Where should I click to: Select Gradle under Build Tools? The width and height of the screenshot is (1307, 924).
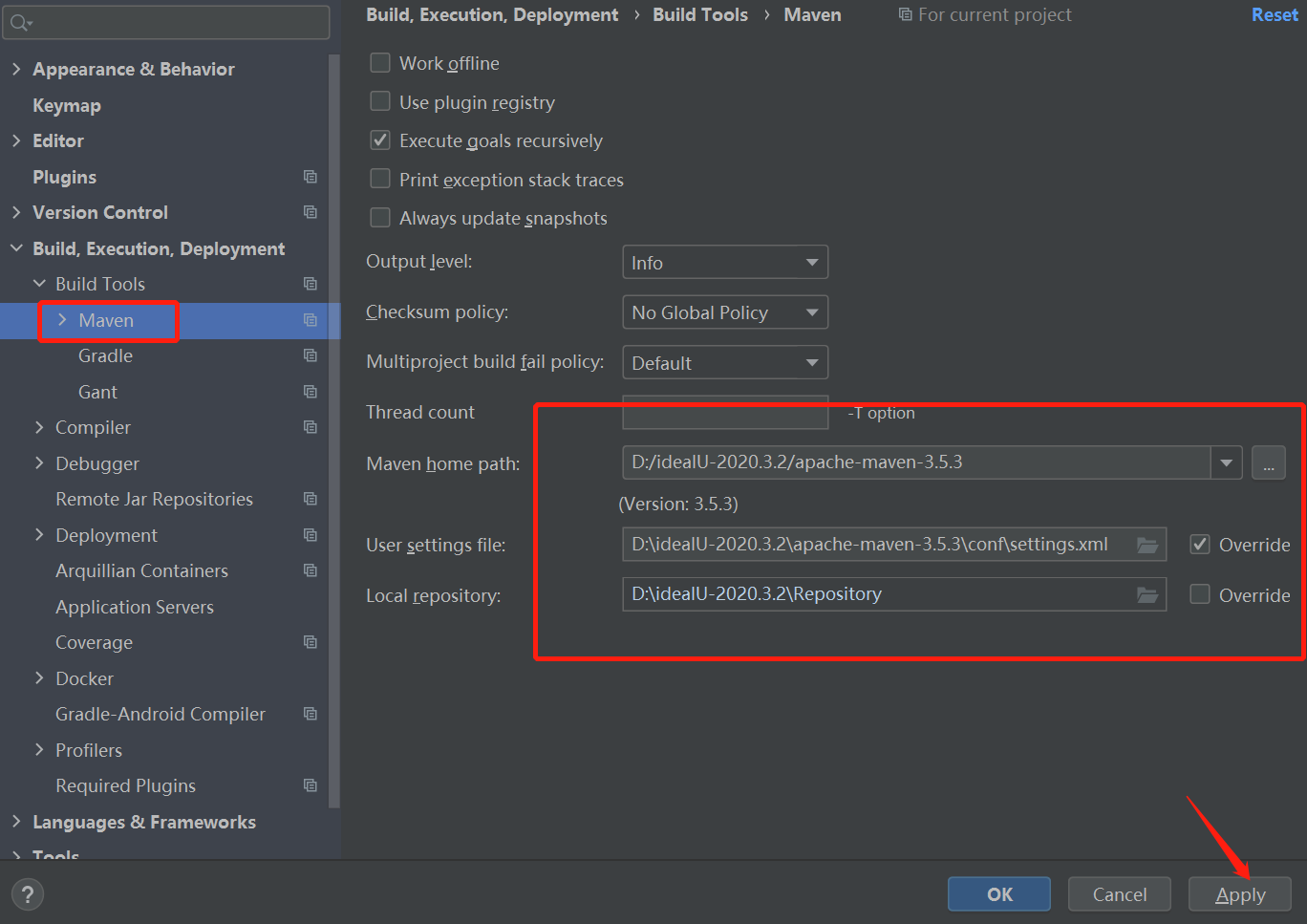(105, 355)
